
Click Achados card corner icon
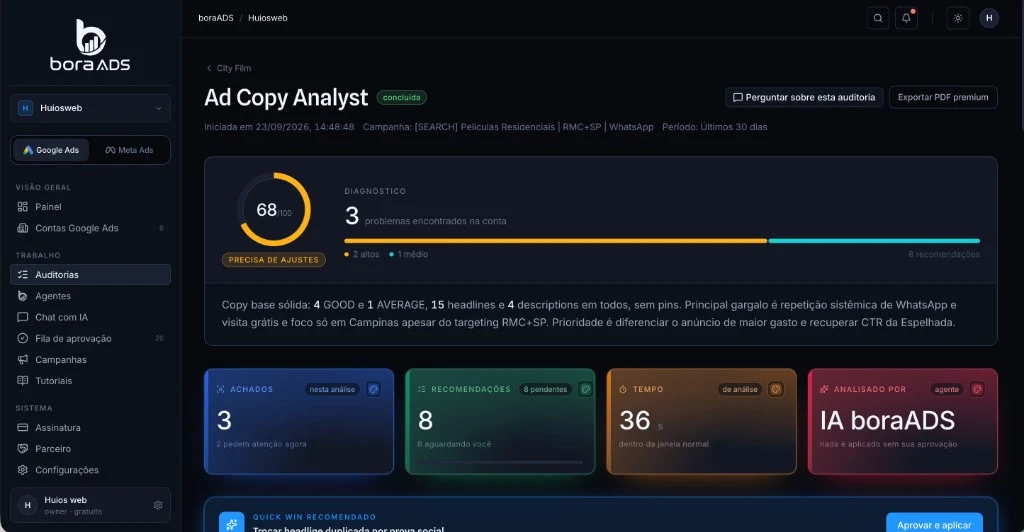374,390
